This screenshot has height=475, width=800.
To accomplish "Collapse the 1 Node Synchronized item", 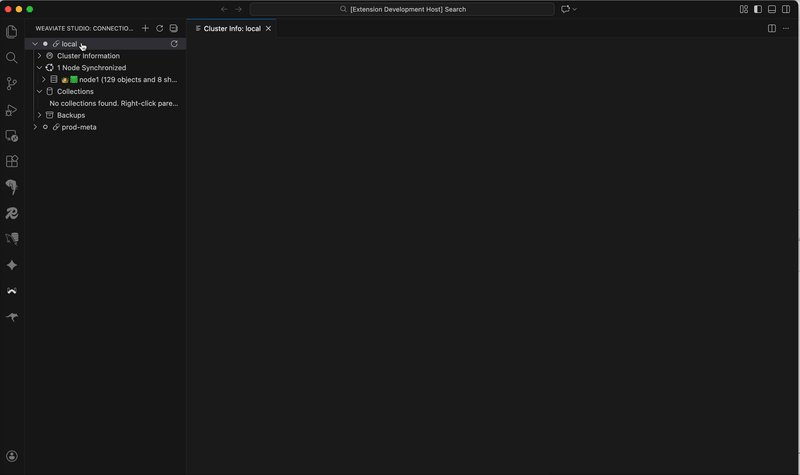I will [x=39, y=67].
